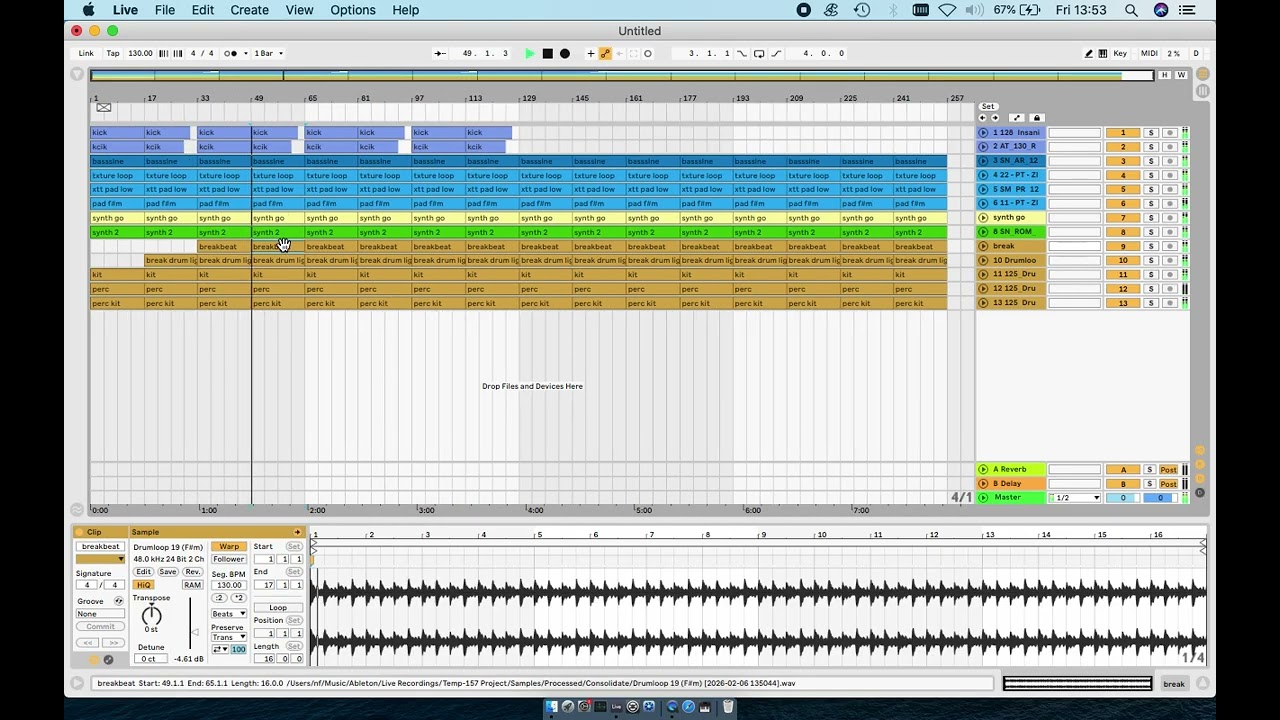Click the tempo field showing 130.00
Screen dimensions: 1280x720
point(140,53)
